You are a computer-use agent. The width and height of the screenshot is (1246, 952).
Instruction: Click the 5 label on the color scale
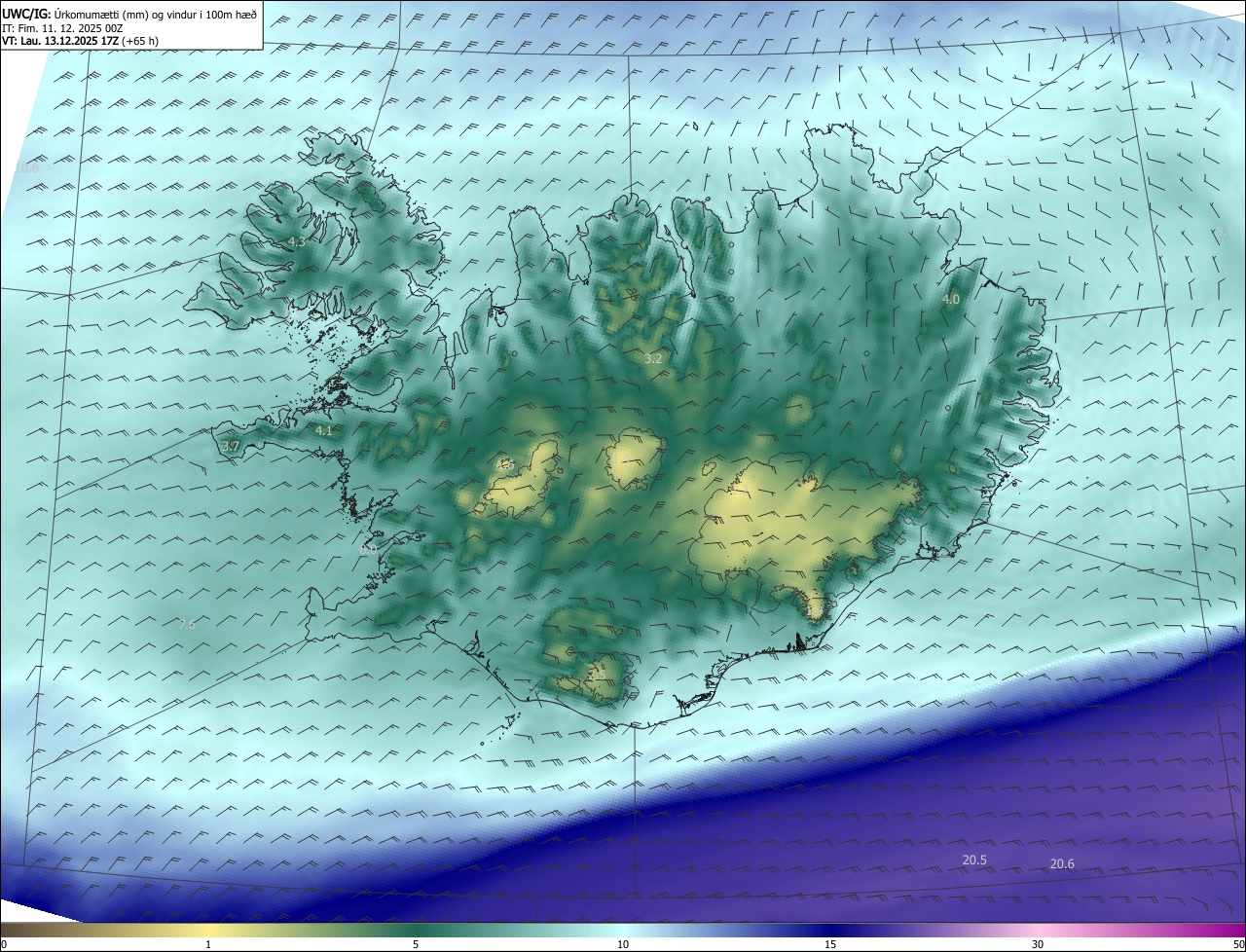click(x=416, y=944)
